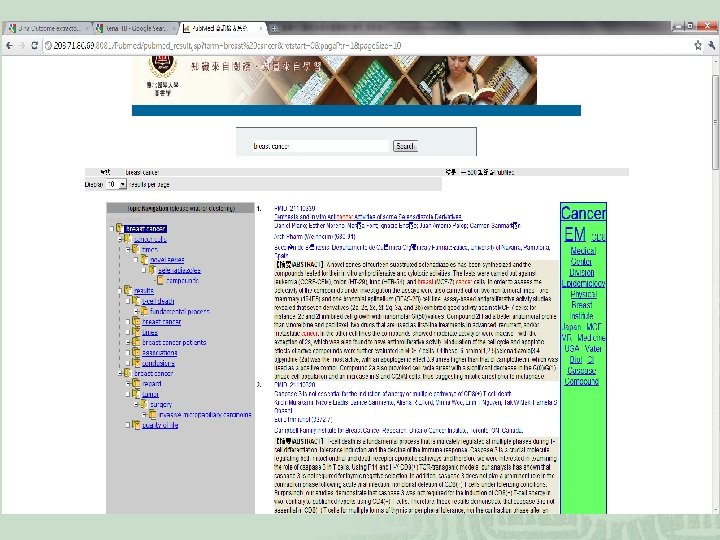Image resolution: width=720 pixels, height=540 pixels.
Task: Click the university crest logo in banner
Action: point(163,66)
